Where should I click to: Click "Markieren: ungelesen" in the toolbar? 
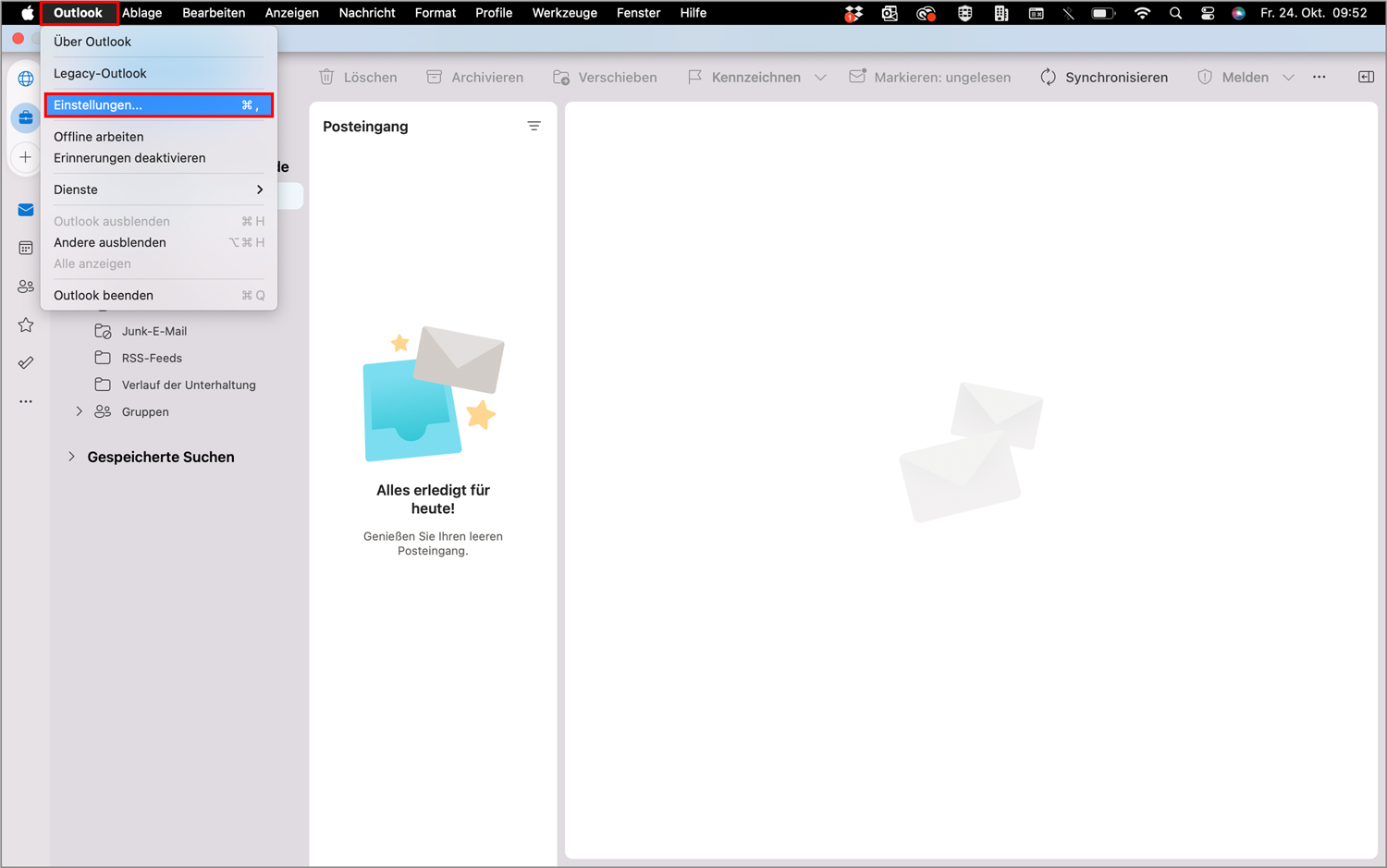929,77
